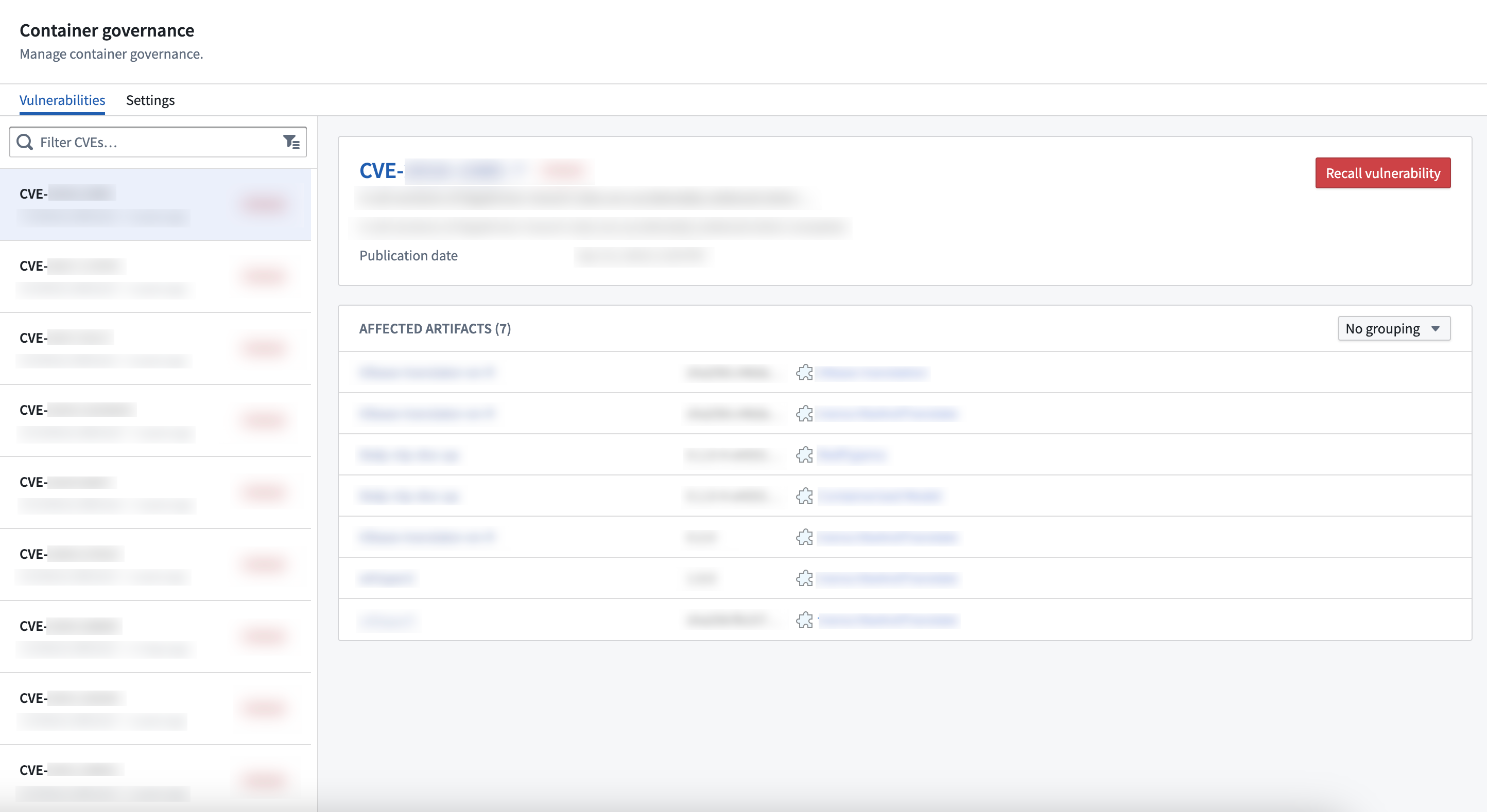Click the Recall vulnerability button
The height and width of the screenshot is (812, 1487).
pyautogui.click(x=1383, y=172)
